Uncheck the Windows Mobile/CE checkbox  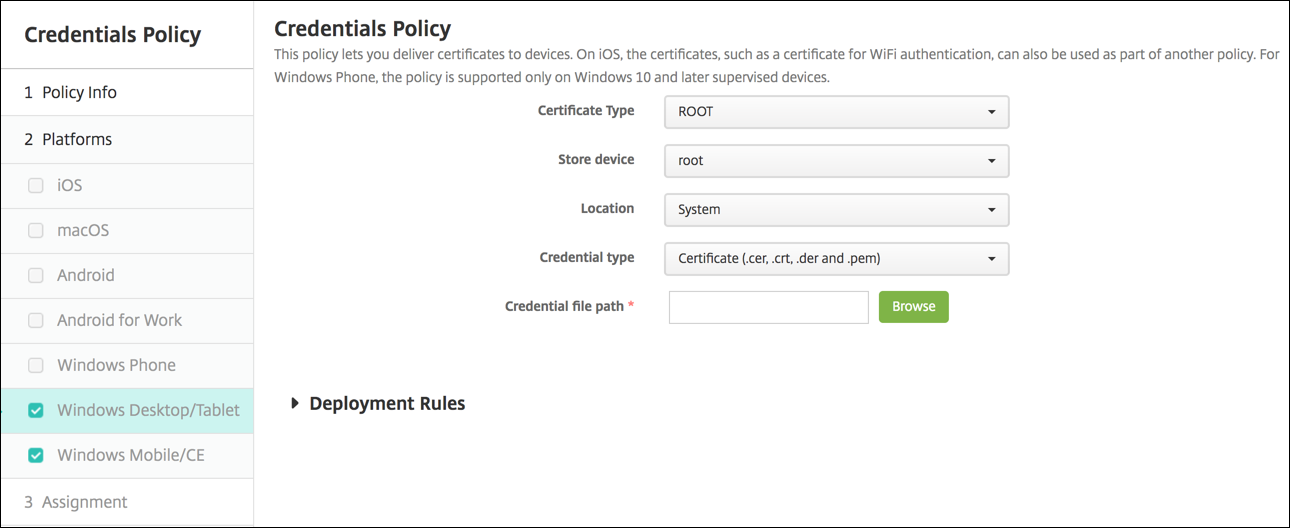(x=36, y=455)
